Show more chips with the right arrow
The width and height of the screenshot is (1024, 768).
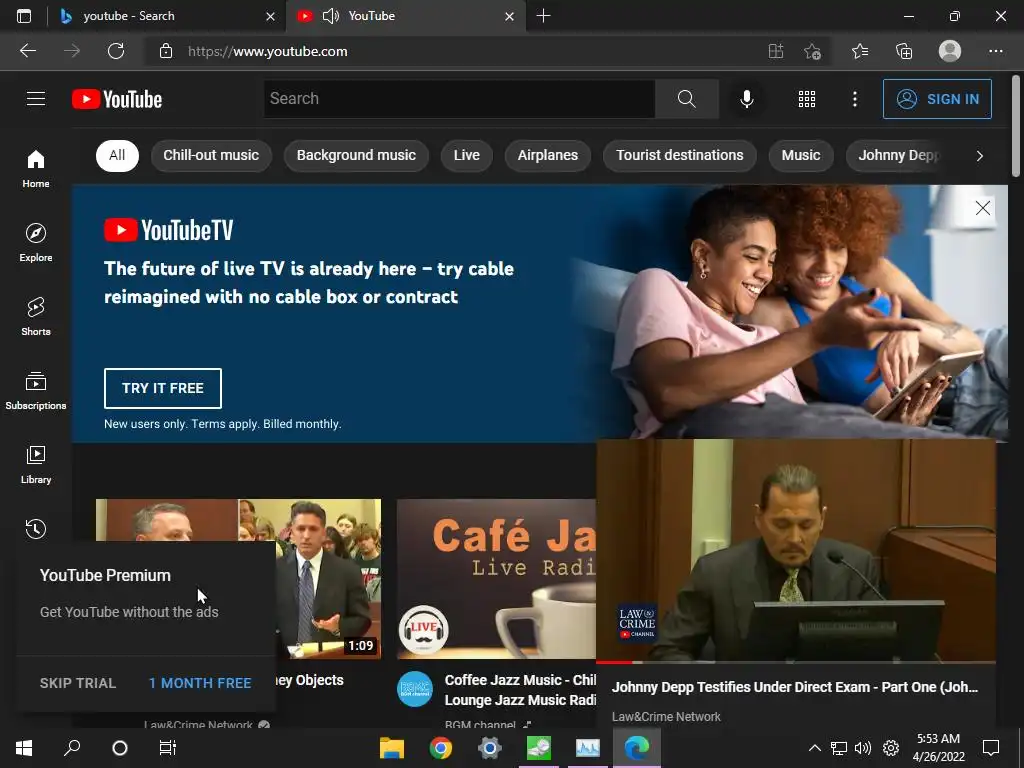(980, 156)
